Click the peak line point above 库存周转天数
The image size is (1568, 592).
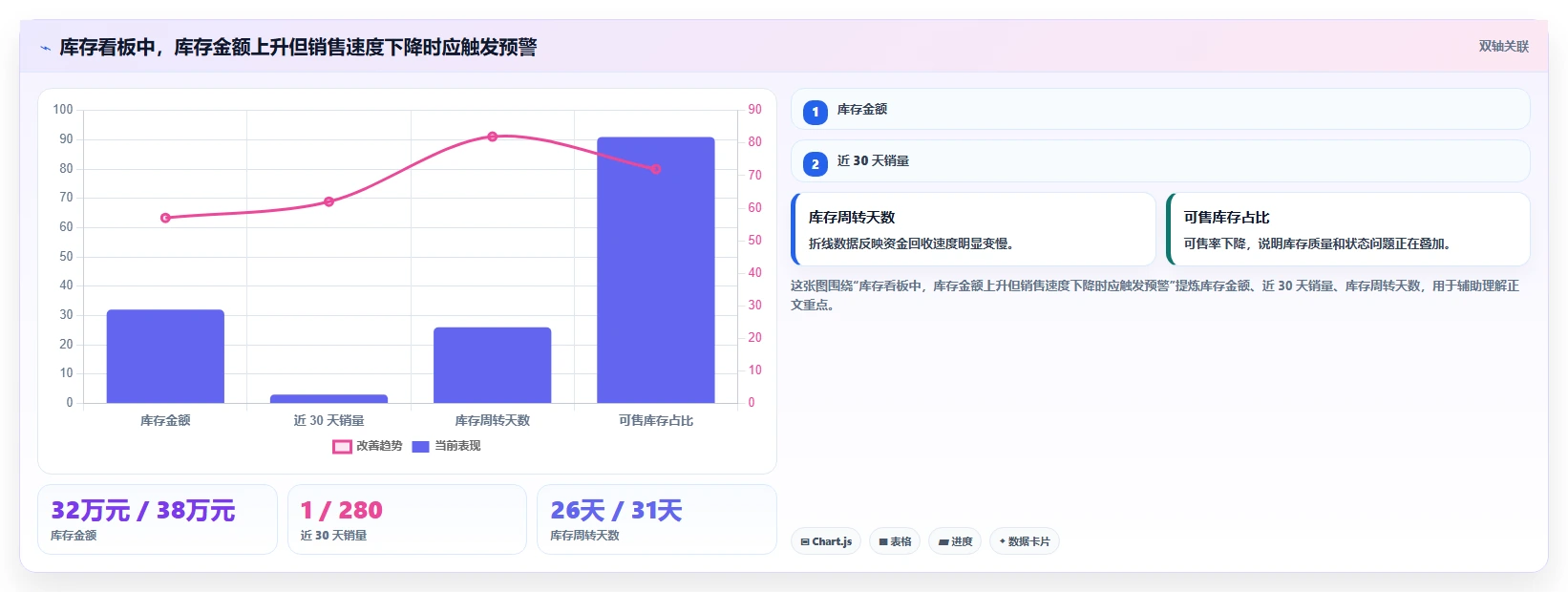click(493, 137)
